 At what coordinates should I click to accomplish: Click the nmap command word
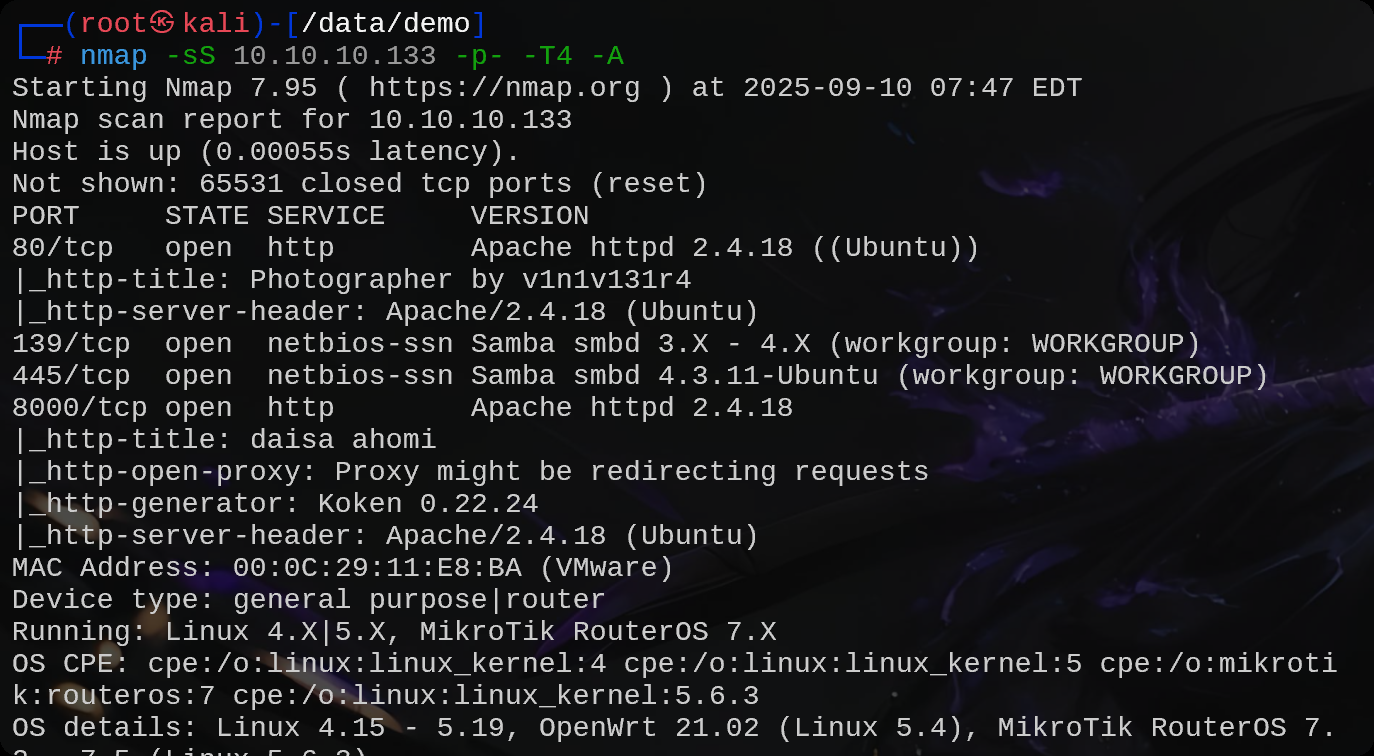point(114,56)
